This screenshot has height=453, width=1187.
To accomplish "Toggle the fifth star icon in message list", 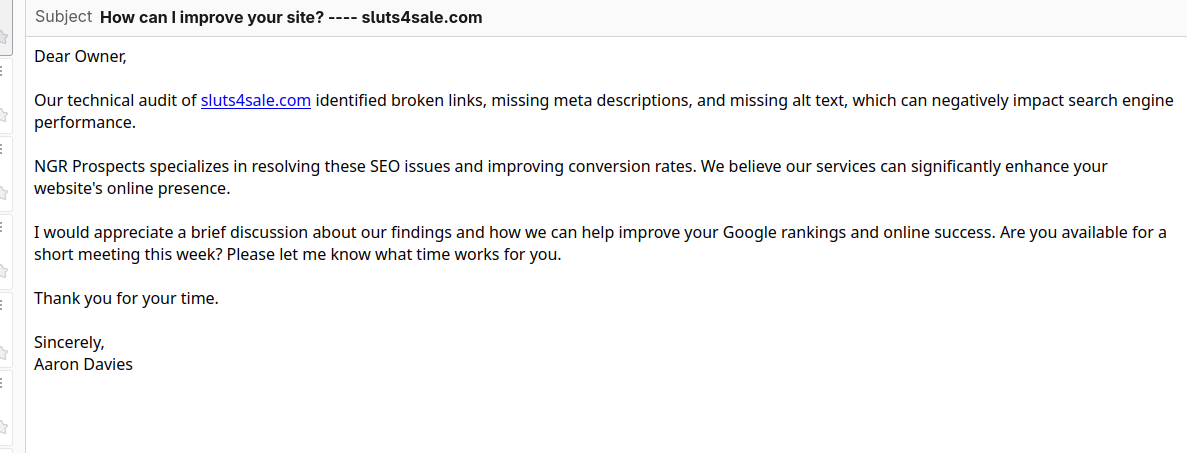I will tap(4, 347).
